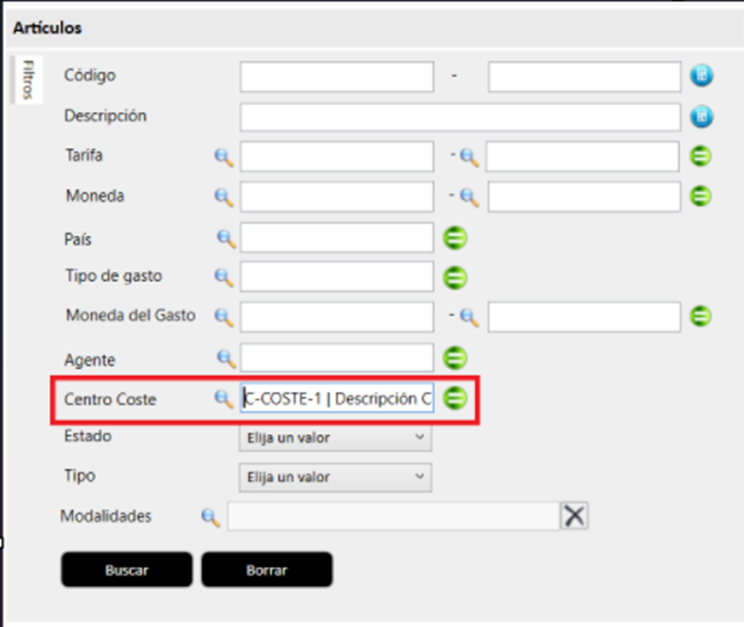Clear Modalidades with the X button

click(x=574, y=516)
